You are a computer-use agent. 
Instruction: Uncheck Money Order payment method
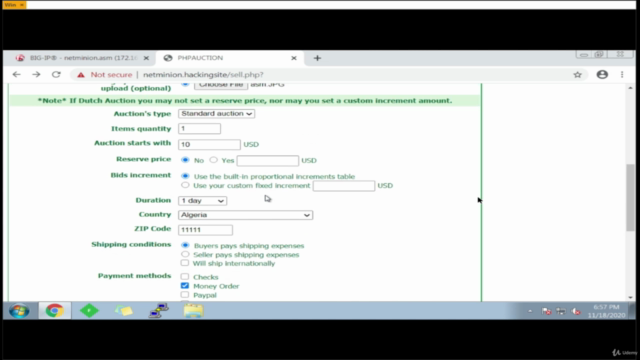coord(185,286)
